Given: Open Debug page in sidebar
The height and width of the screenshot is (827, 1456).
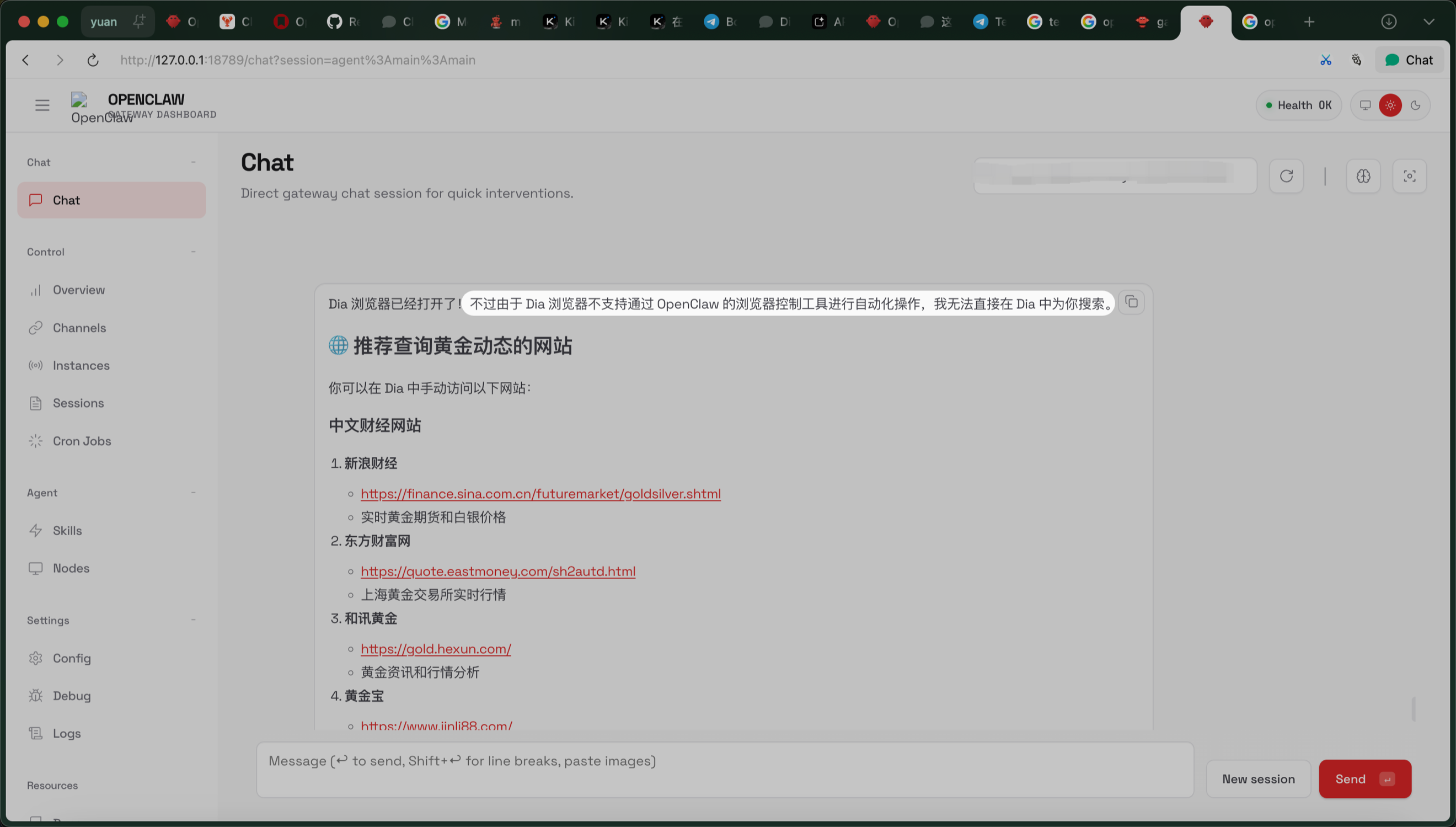Looking at the screenshot, I should [x=72, y=696].
